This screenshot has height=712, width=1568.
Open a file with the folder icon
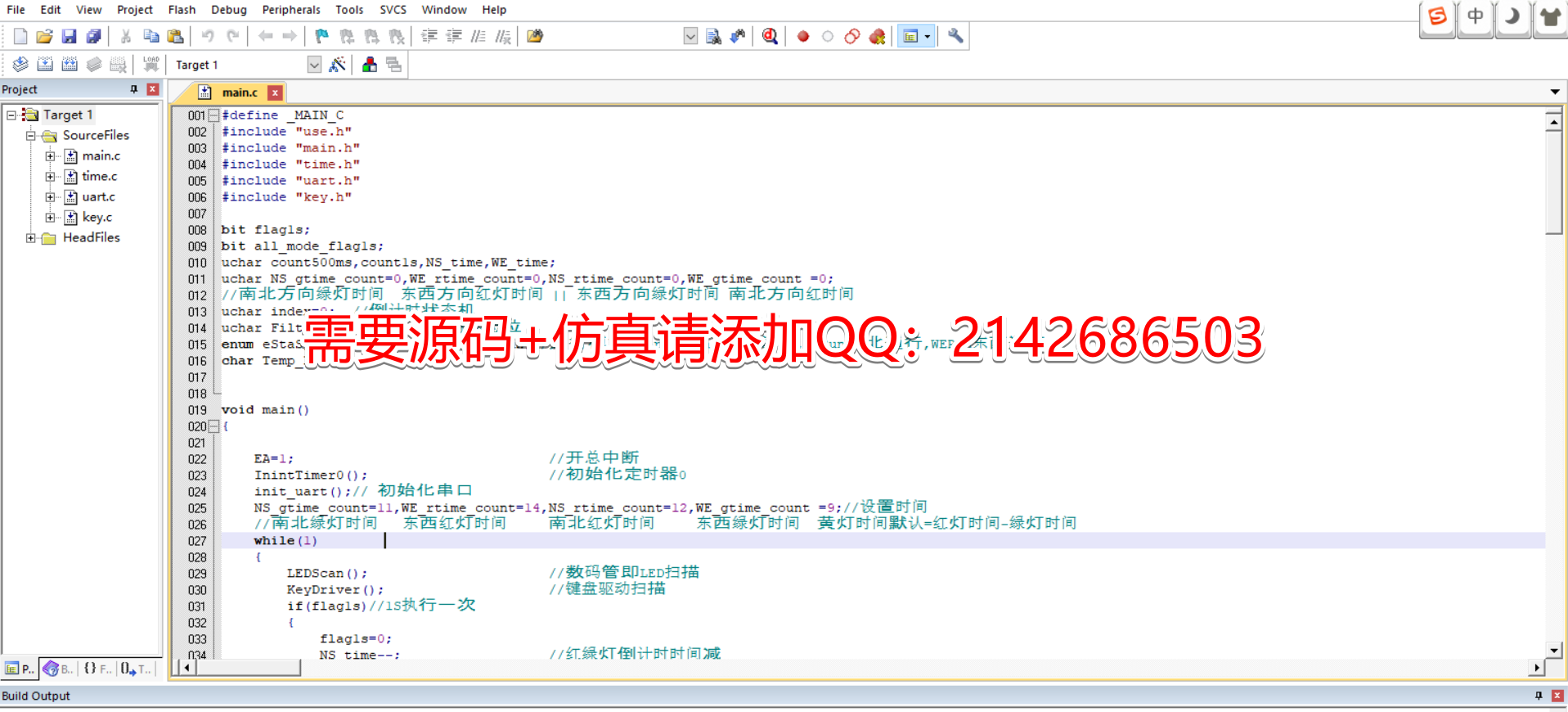click(x=45, y=36)
